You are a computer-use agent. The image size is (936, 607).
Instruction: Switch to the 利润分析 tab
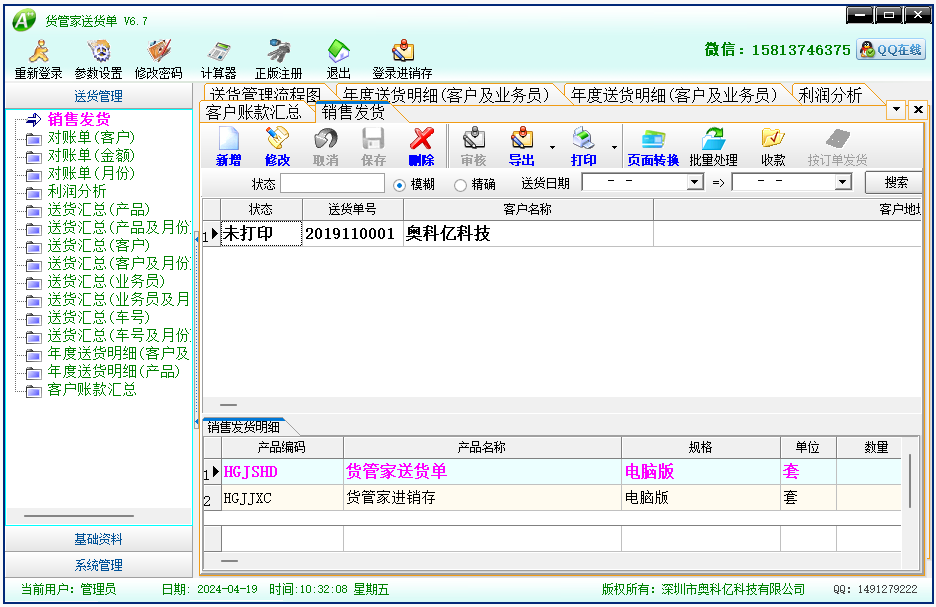coord(830,94)
